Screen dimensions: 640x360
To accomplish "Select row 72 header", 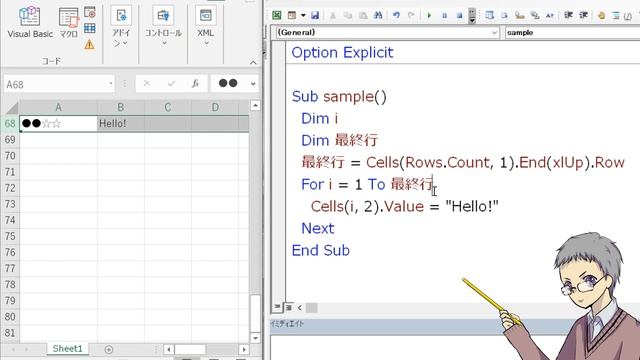I will point(10,188).
